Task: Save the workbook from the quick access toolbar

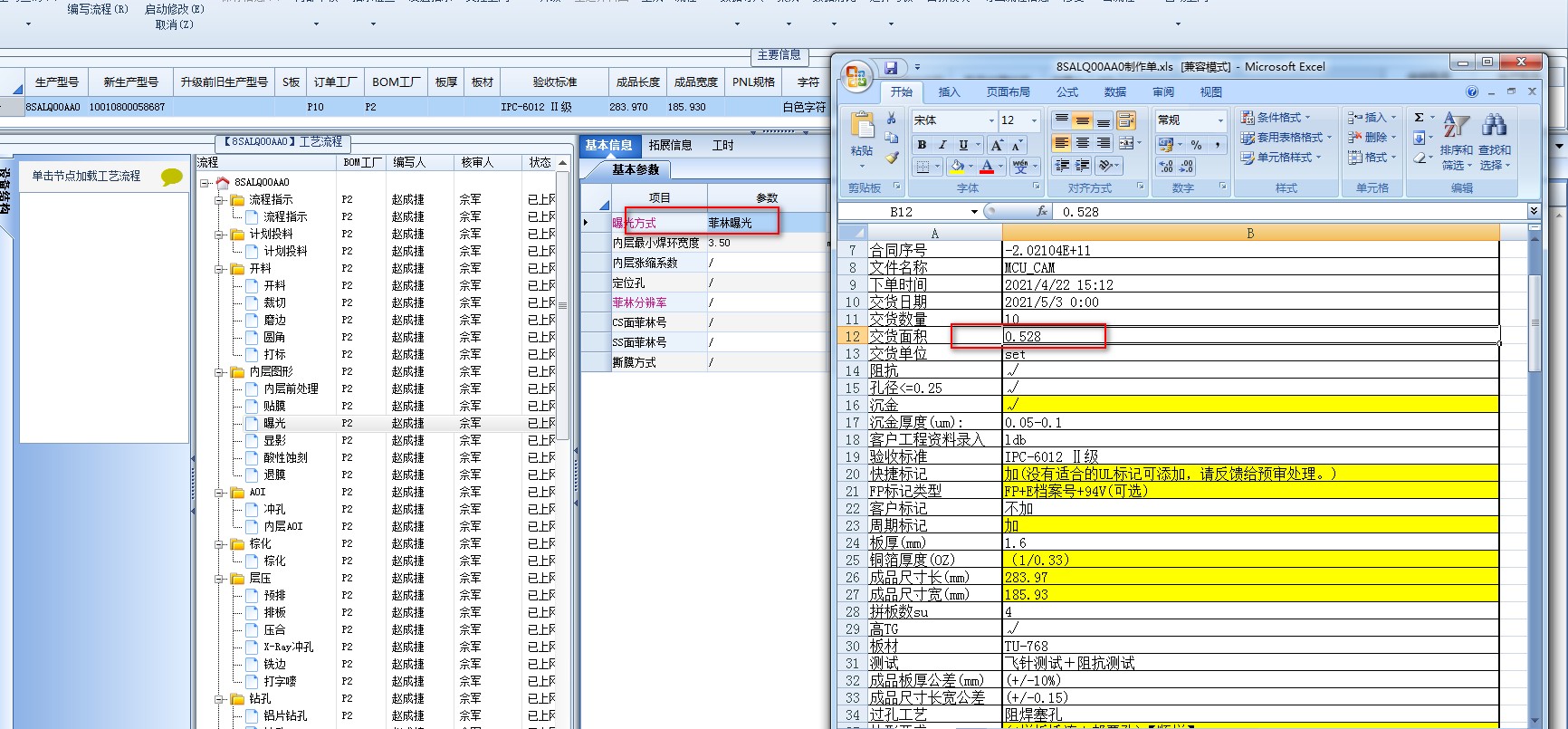Action: 891,67
